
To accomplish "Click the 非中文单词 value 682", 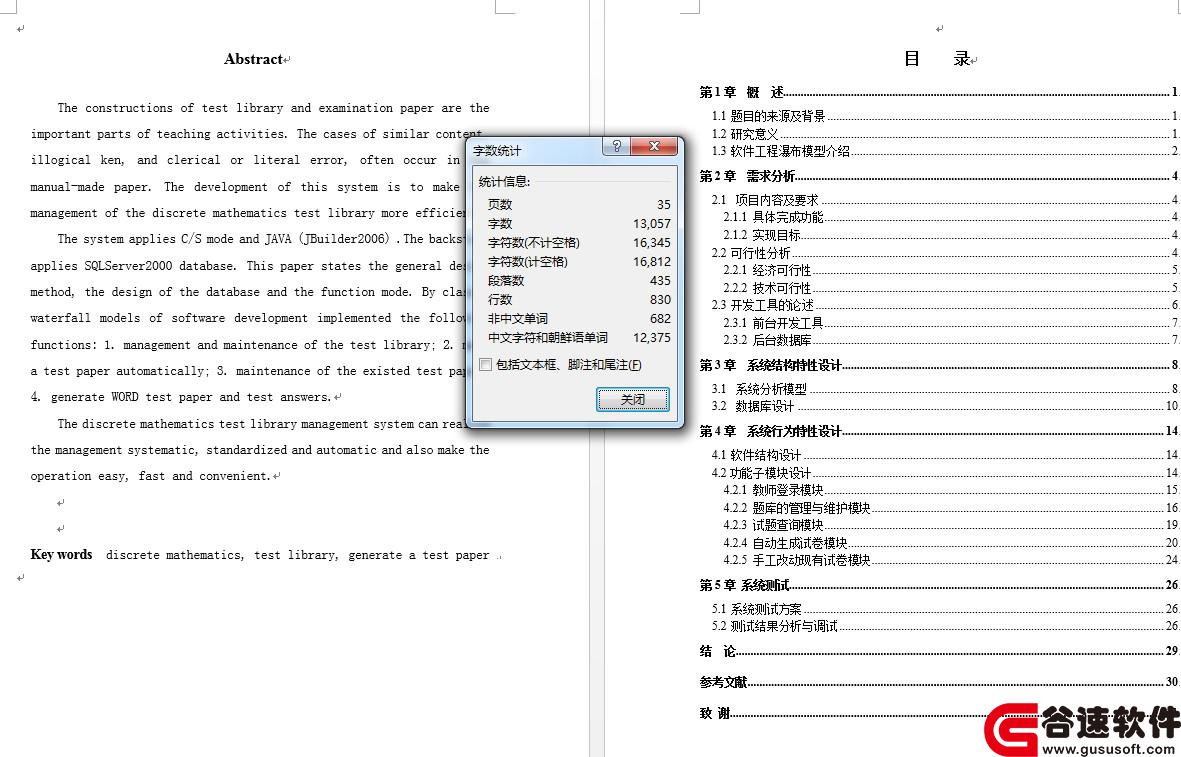I will point(660,319).
